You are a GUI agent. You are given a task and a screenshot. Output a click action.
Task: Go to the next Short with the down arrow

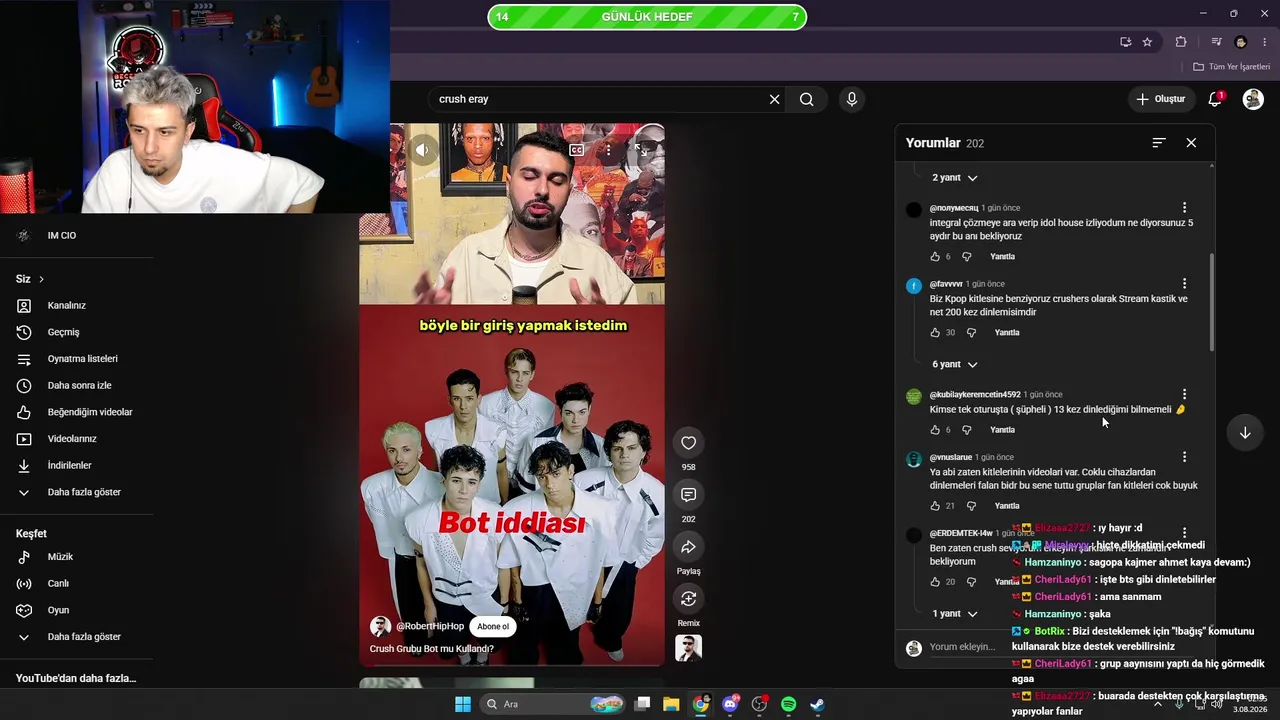click(x=1245, y=433)
